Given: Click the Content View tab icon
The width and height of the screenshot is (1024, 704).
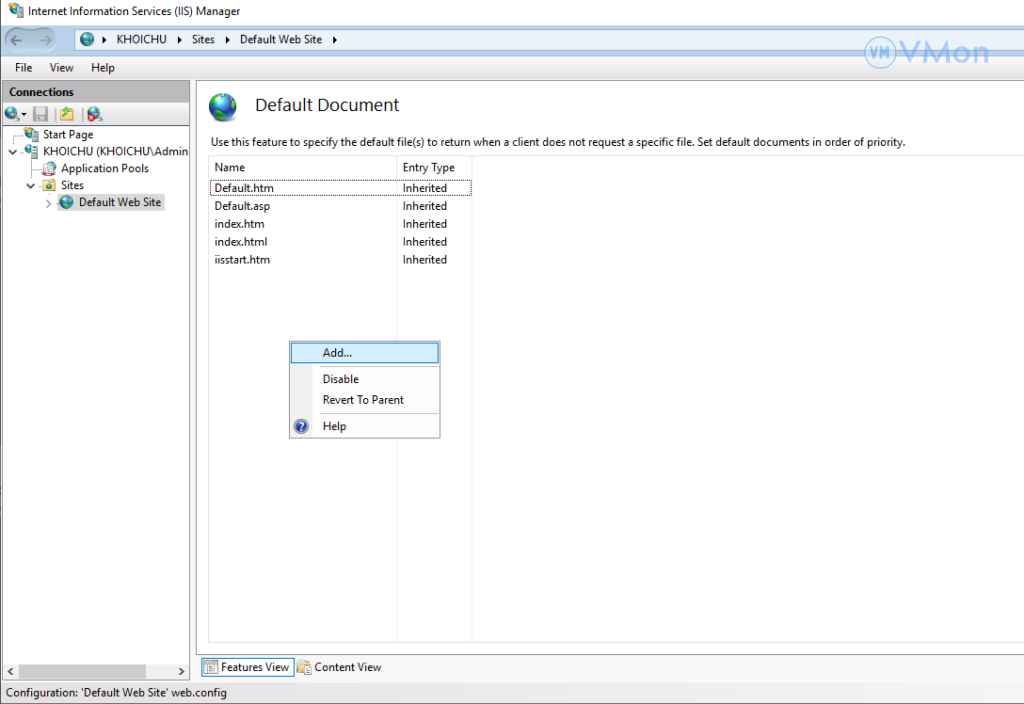Looking at the screenshot, I should click(x=304, y=667).
